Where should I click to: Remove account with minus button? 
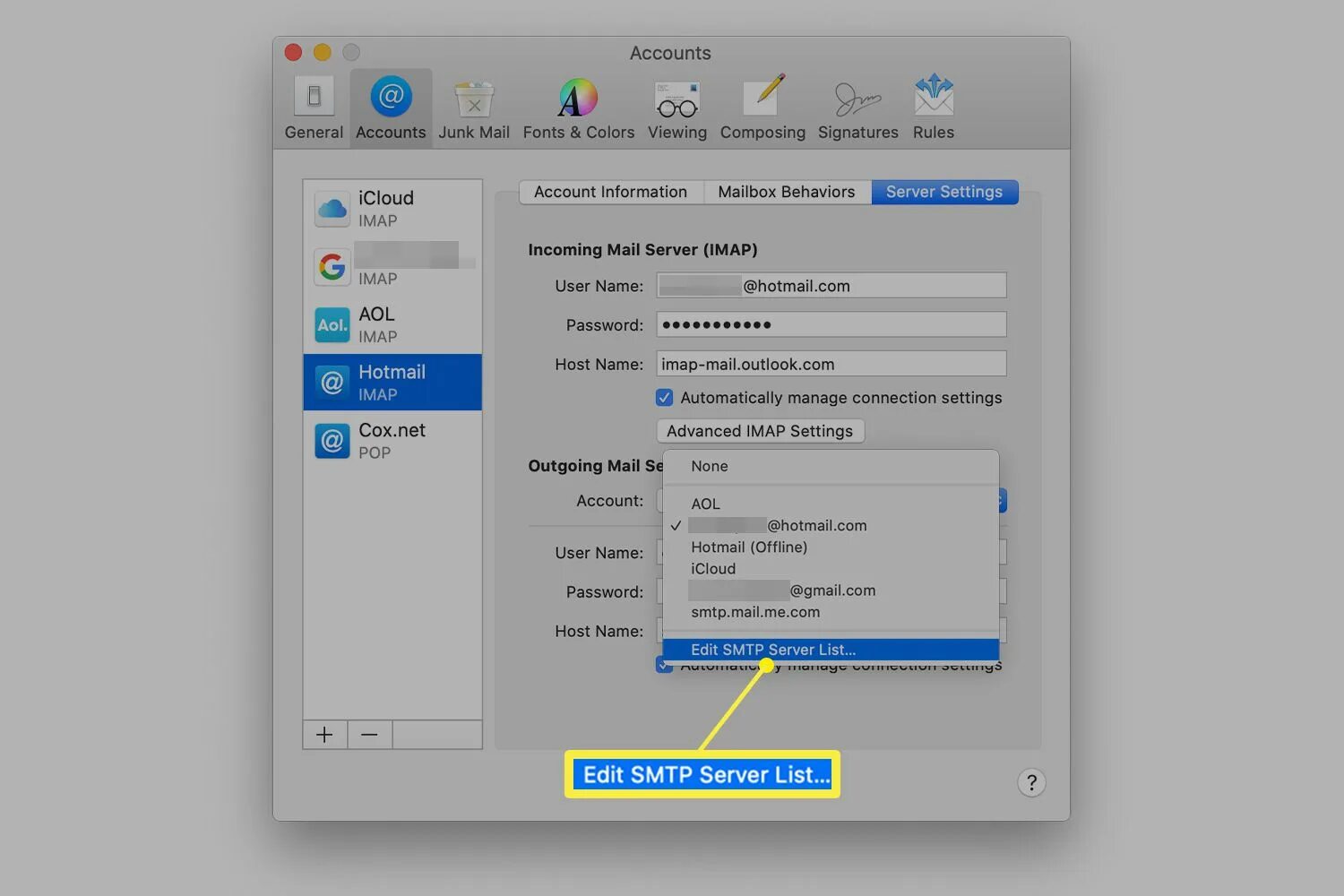click(369, 735)
